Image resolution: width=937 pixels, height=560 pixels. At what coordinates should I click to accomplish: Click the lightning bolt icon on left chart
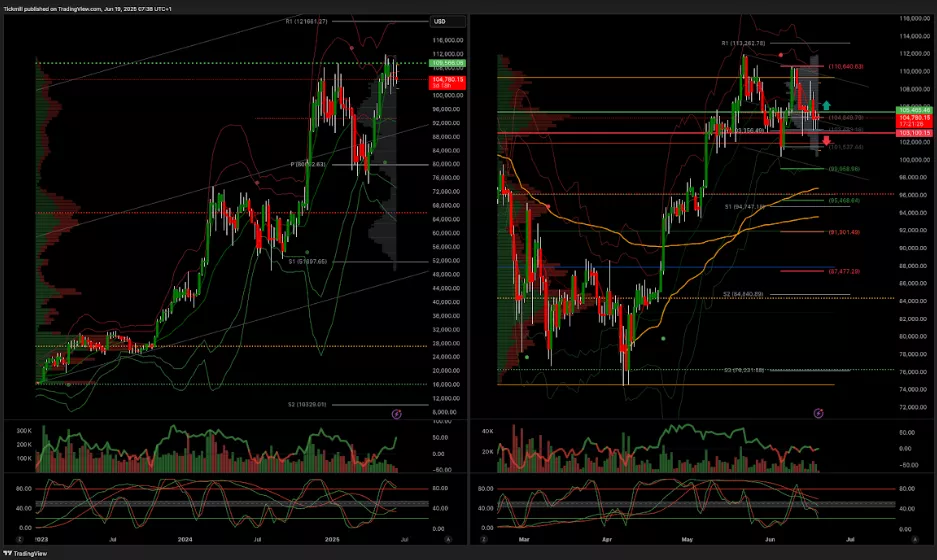397,412
